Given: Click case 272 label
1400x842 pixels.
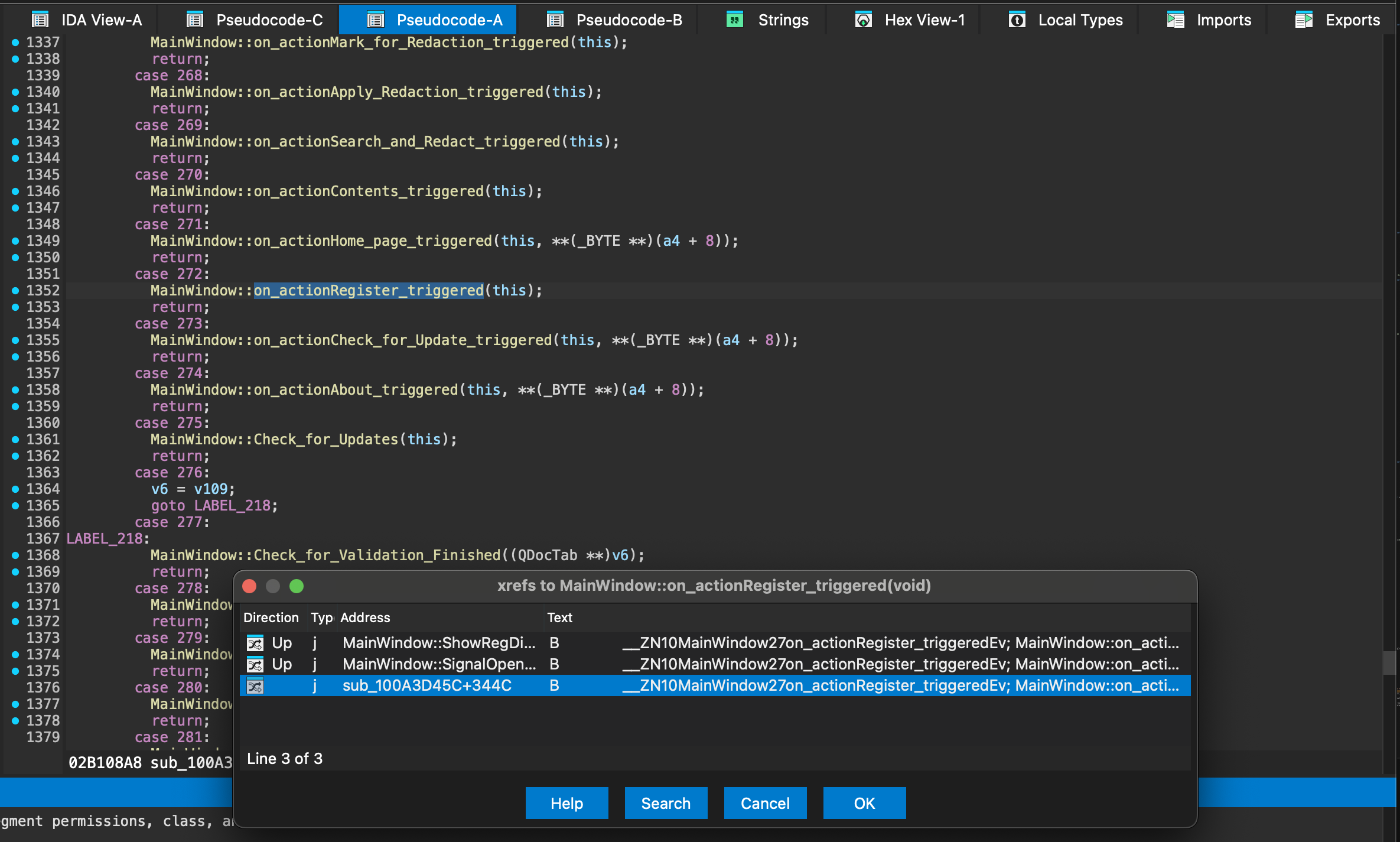Looking at the screenshot, I should click(x=172, y=274).
